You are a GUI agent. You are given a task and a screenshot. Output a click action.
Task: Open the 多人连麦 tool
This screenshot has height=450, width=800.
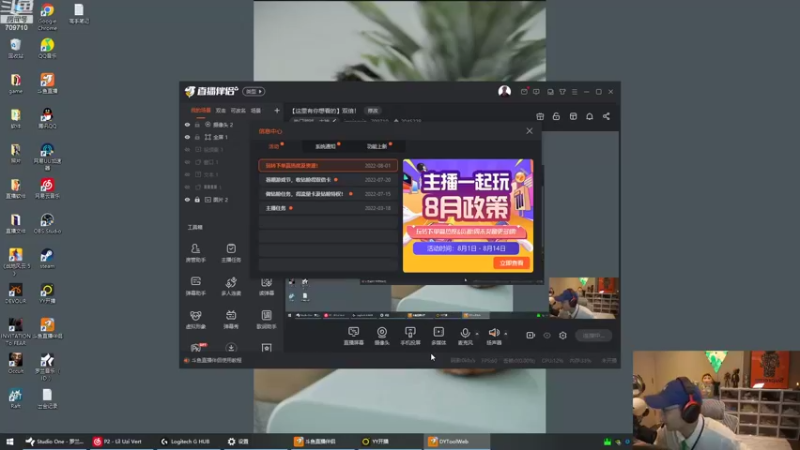231,286
